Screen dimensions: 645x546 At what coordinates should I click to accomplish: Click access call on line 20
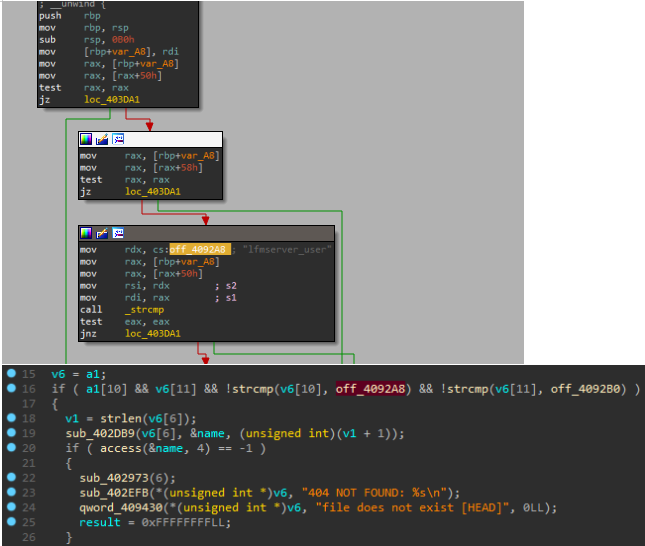[121, 448]
